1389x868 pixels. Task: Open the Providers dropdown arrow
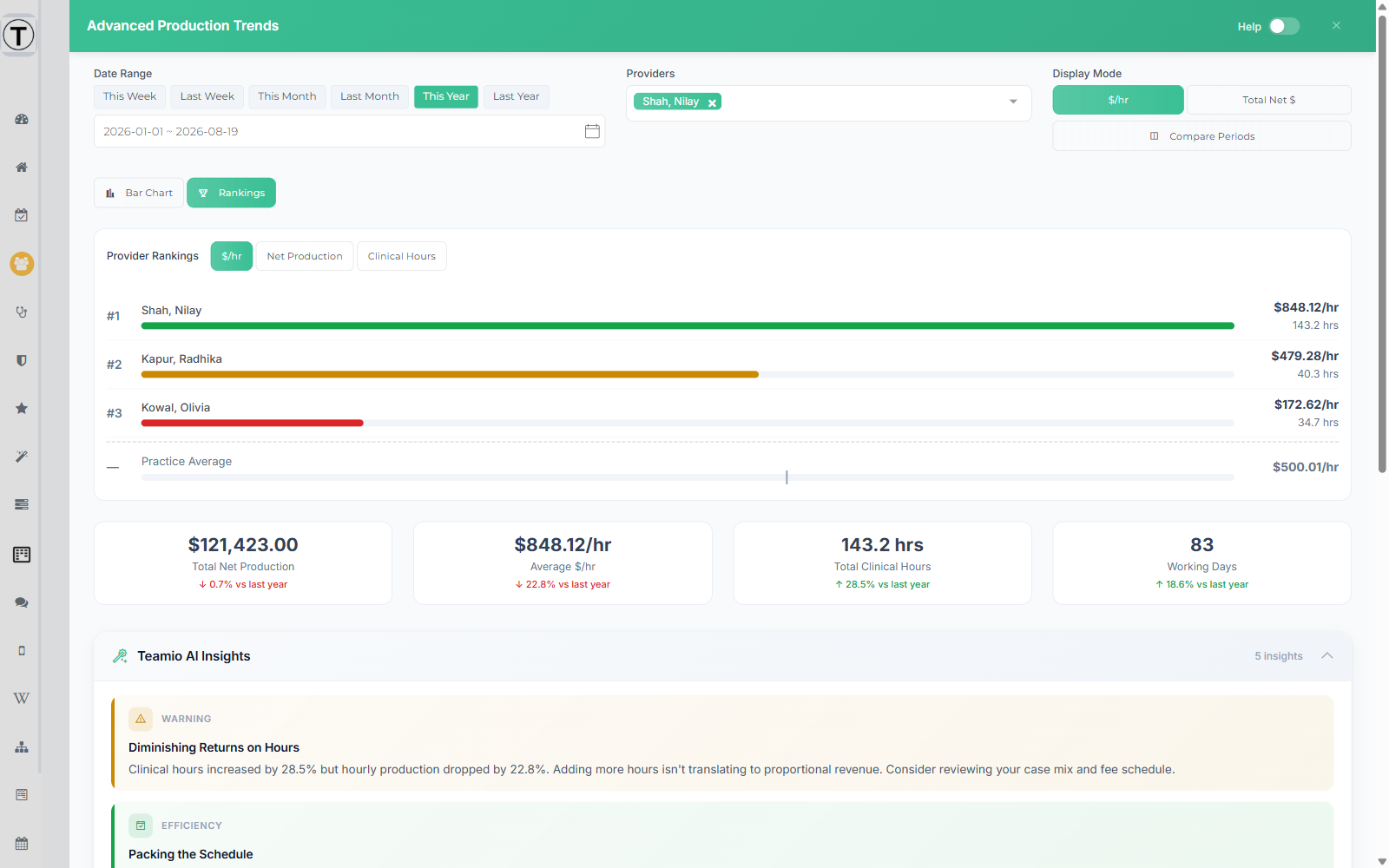1013,102
